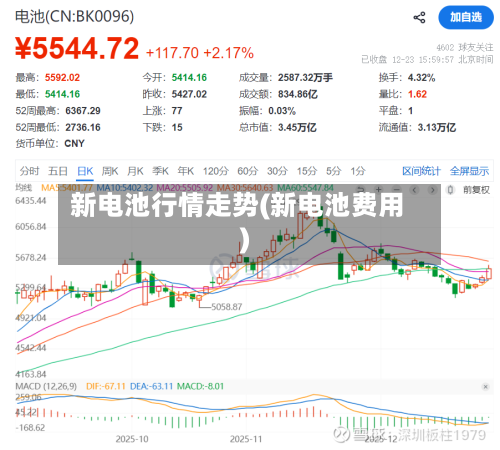Viewport: 500px width, 450px height.
Task: Open the 周K chart tab
Action: click(110, 171)
